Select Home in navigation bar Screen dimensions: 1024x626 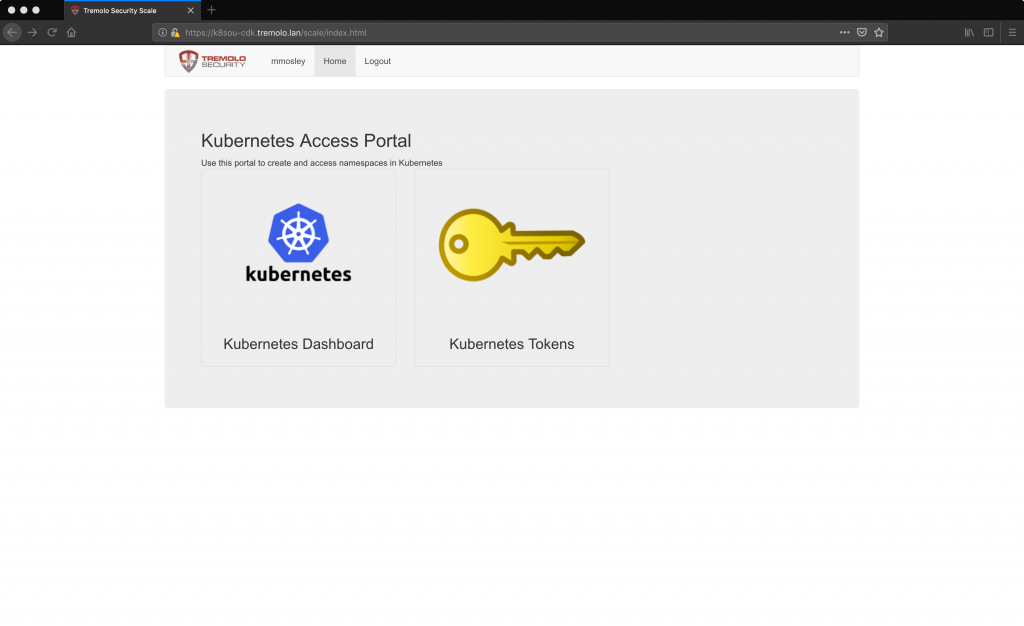(x=334, y=61)
